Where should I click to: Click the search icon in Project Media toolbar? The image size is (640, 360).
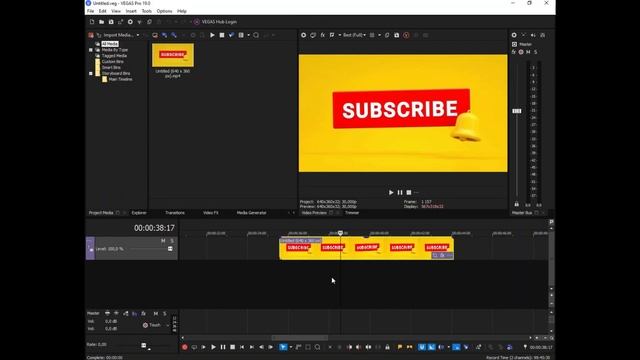point(256,35)
